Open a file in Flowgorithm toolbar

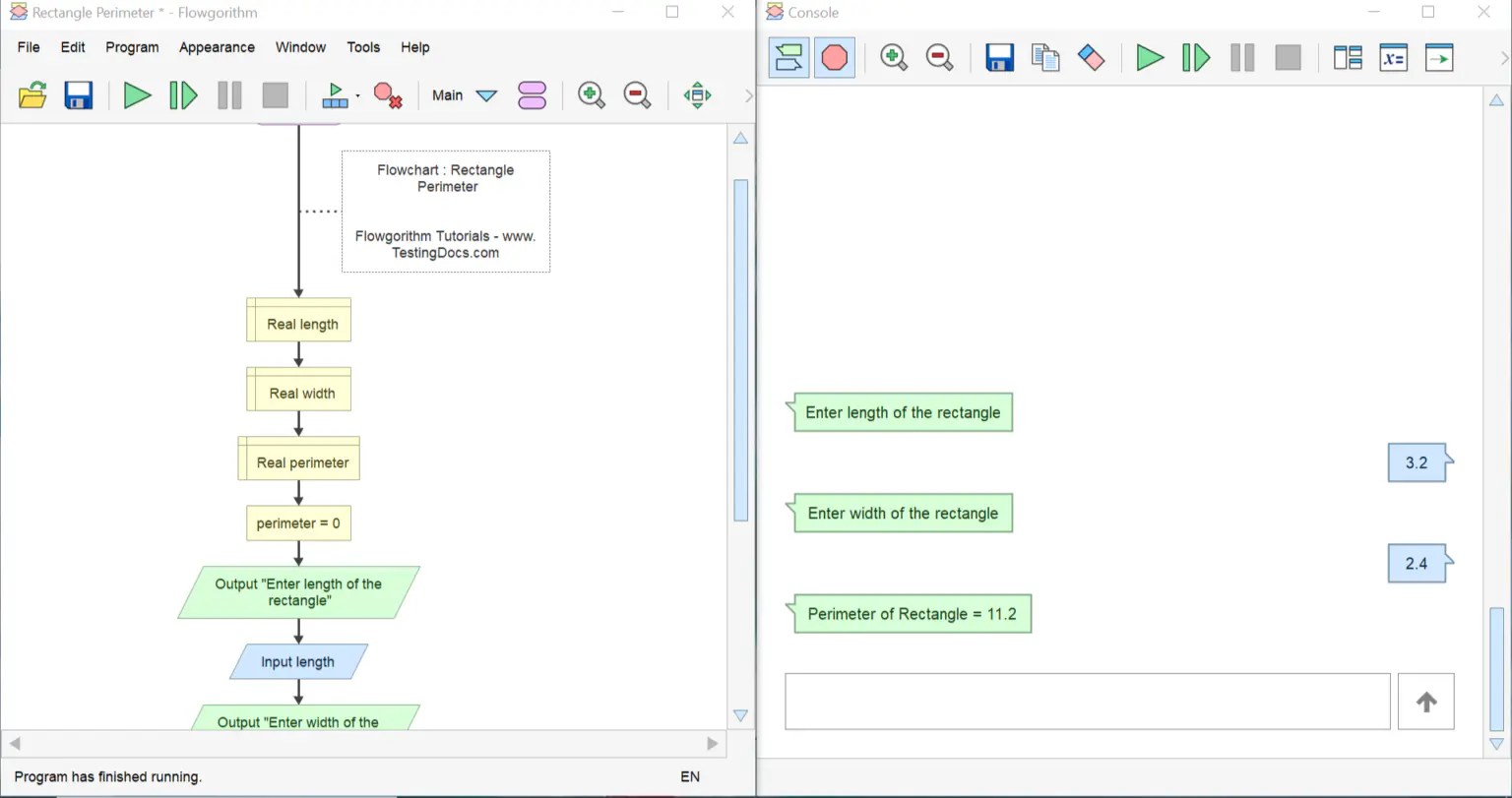click(32, 95)
